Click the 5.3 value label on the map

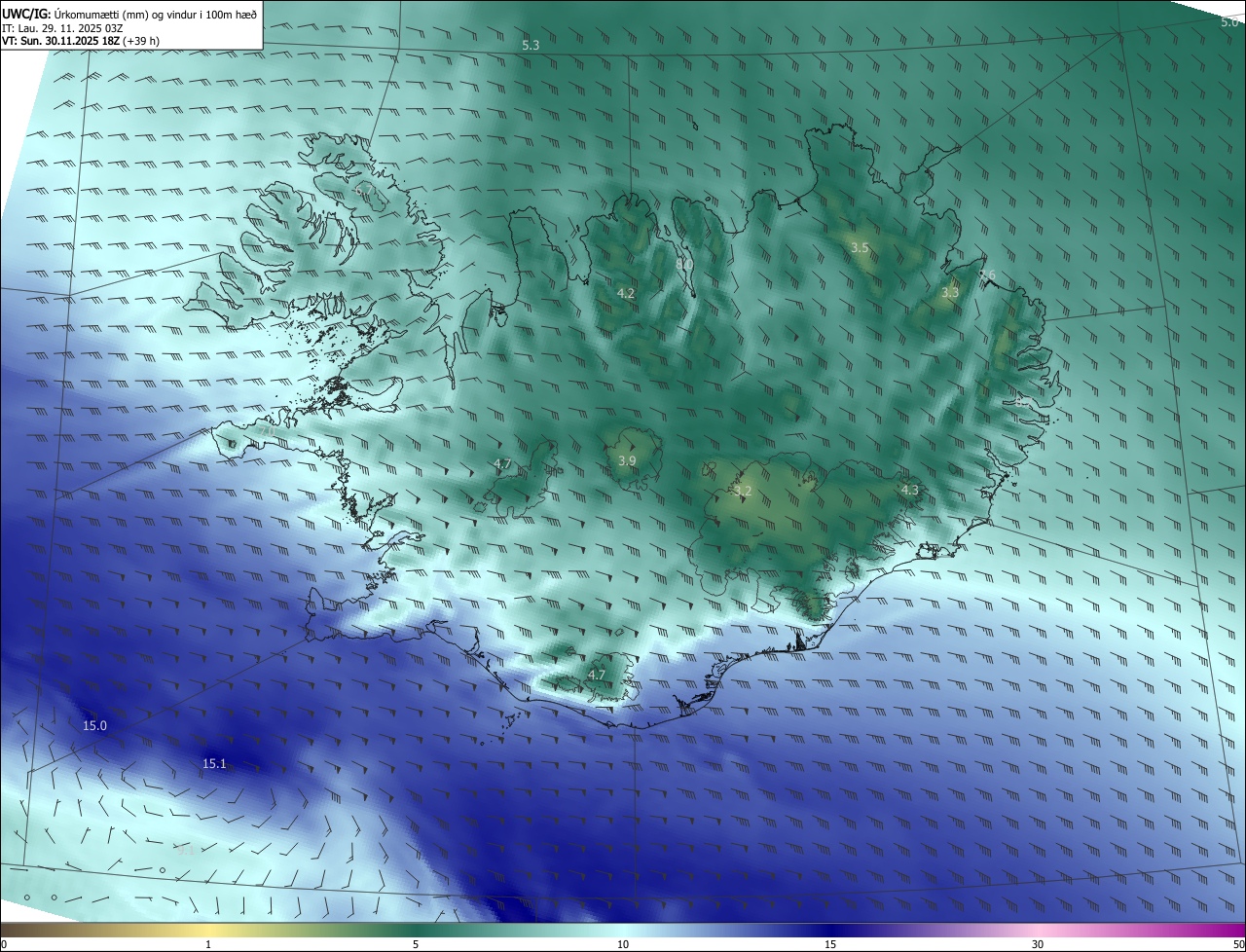[531, 46]
